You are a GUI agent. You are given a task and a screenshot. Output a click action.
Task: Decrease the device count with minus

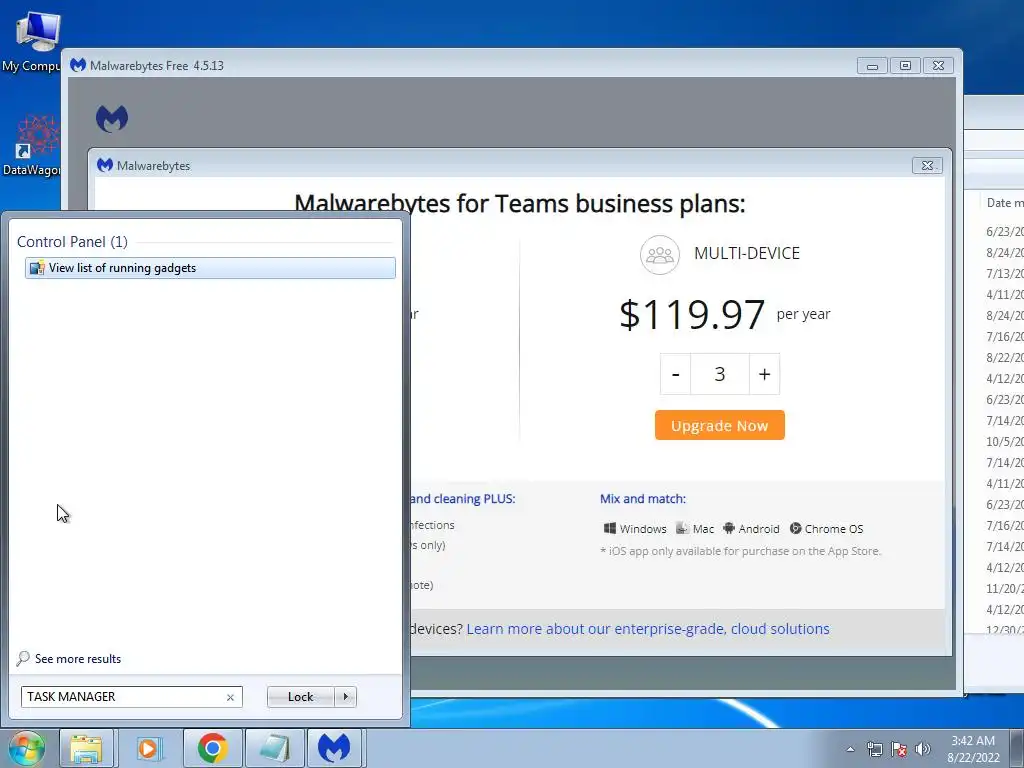pos(675,374)
